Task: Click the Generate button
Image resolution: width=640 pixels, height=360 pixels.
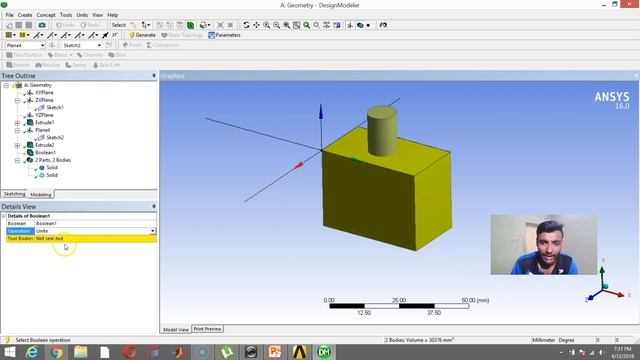Action: [142, 35]
